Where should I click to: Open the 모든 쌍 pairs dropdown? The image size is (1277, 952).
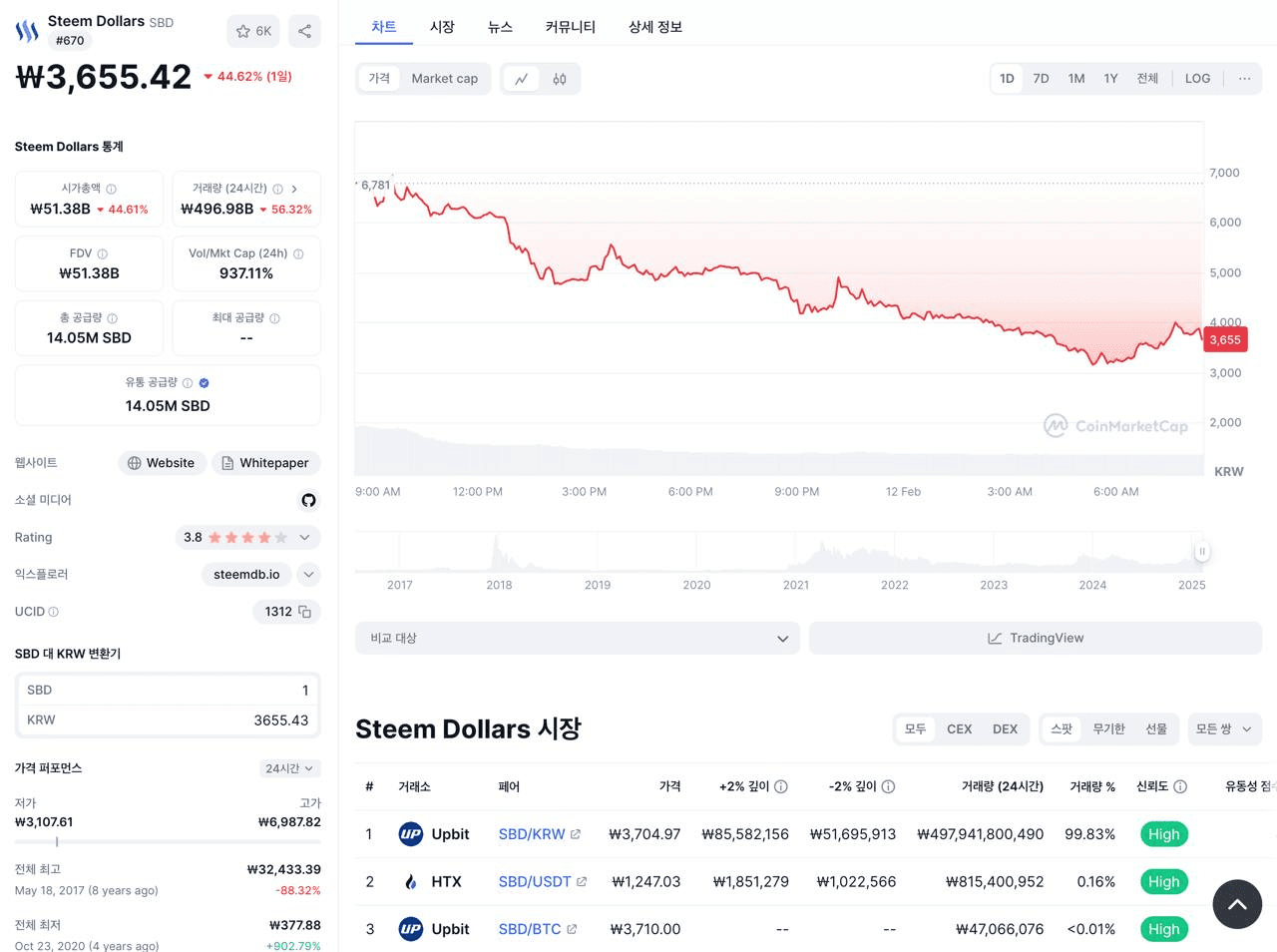1223,729
